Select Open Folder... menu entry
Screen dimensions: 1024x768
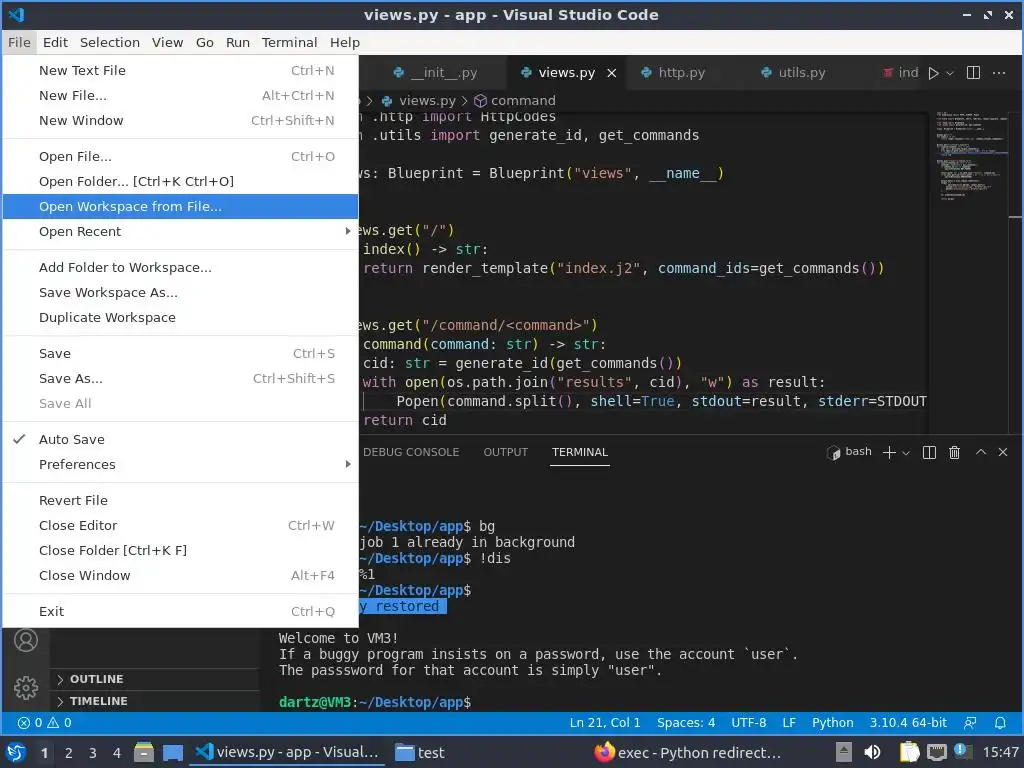tap(180, 182)
